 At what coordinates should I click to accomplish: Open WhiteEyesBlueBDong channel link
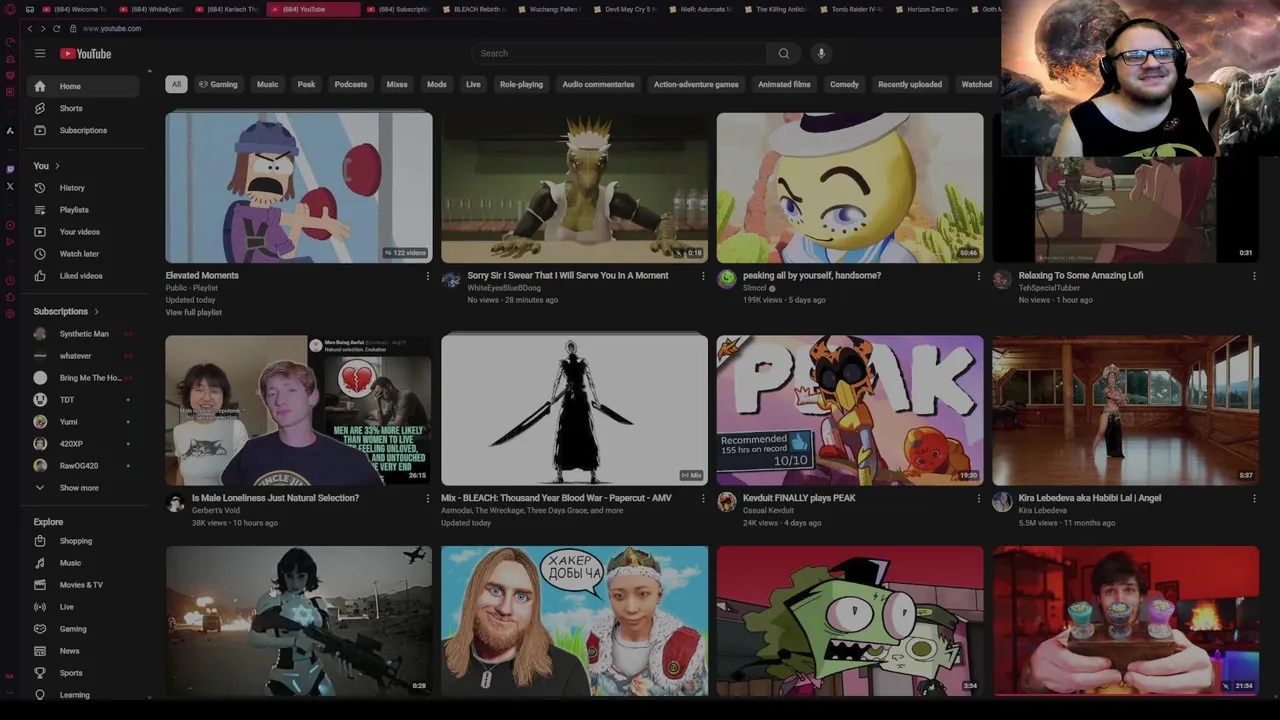click(x=504, y=288)
